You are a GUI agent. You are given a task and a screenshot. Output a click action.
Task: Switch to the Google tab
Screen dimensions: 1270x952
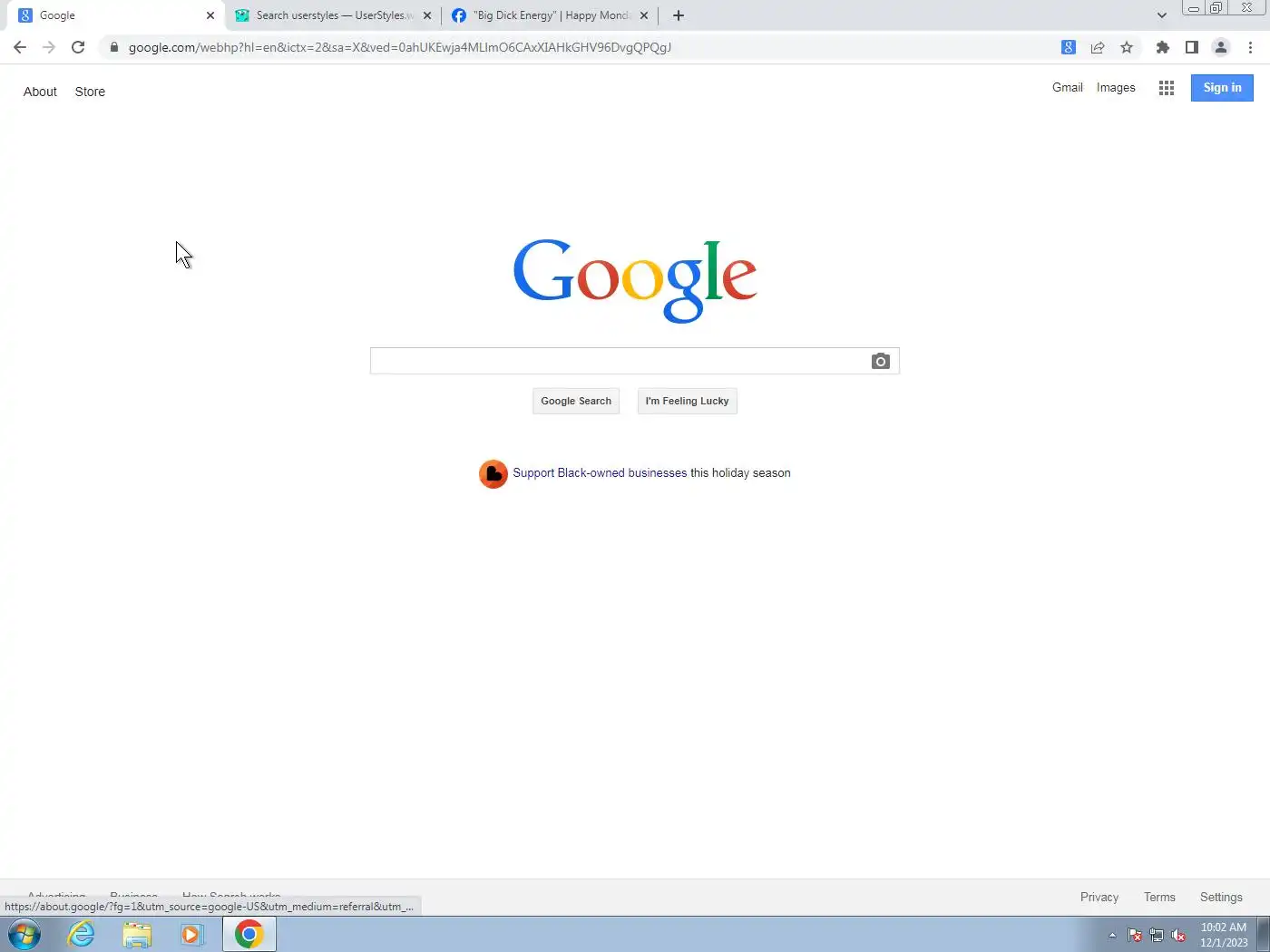(x=114, y=15)
